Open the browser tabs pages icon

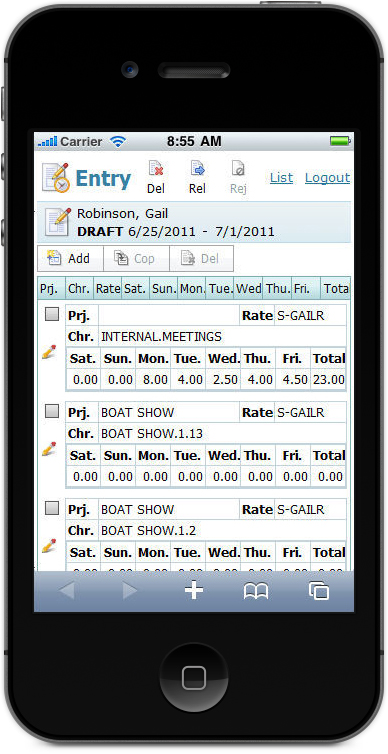pos(319,590)
